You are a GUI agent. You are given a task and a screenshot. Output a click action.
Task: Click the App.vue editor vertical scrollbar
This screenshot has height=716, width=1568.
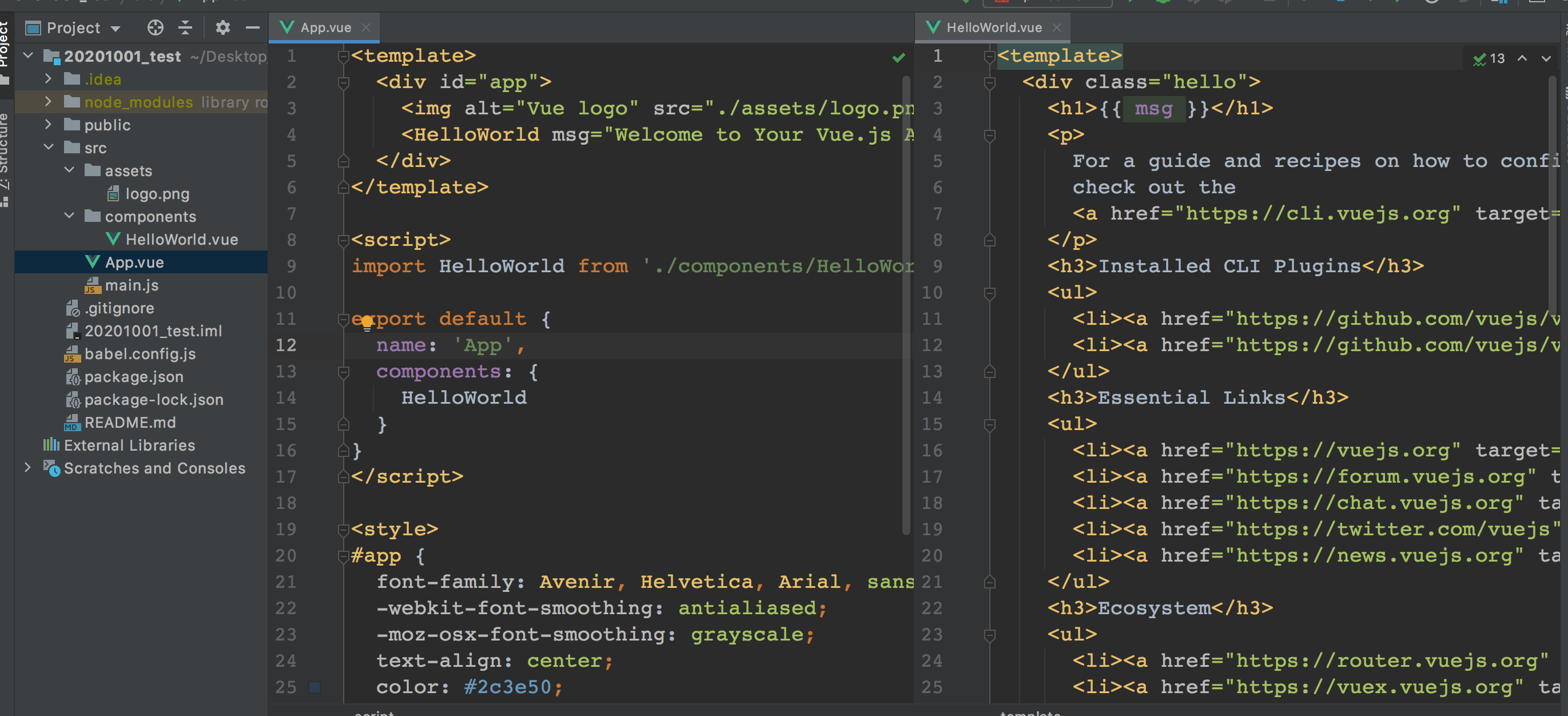click(x=906, y=304)
